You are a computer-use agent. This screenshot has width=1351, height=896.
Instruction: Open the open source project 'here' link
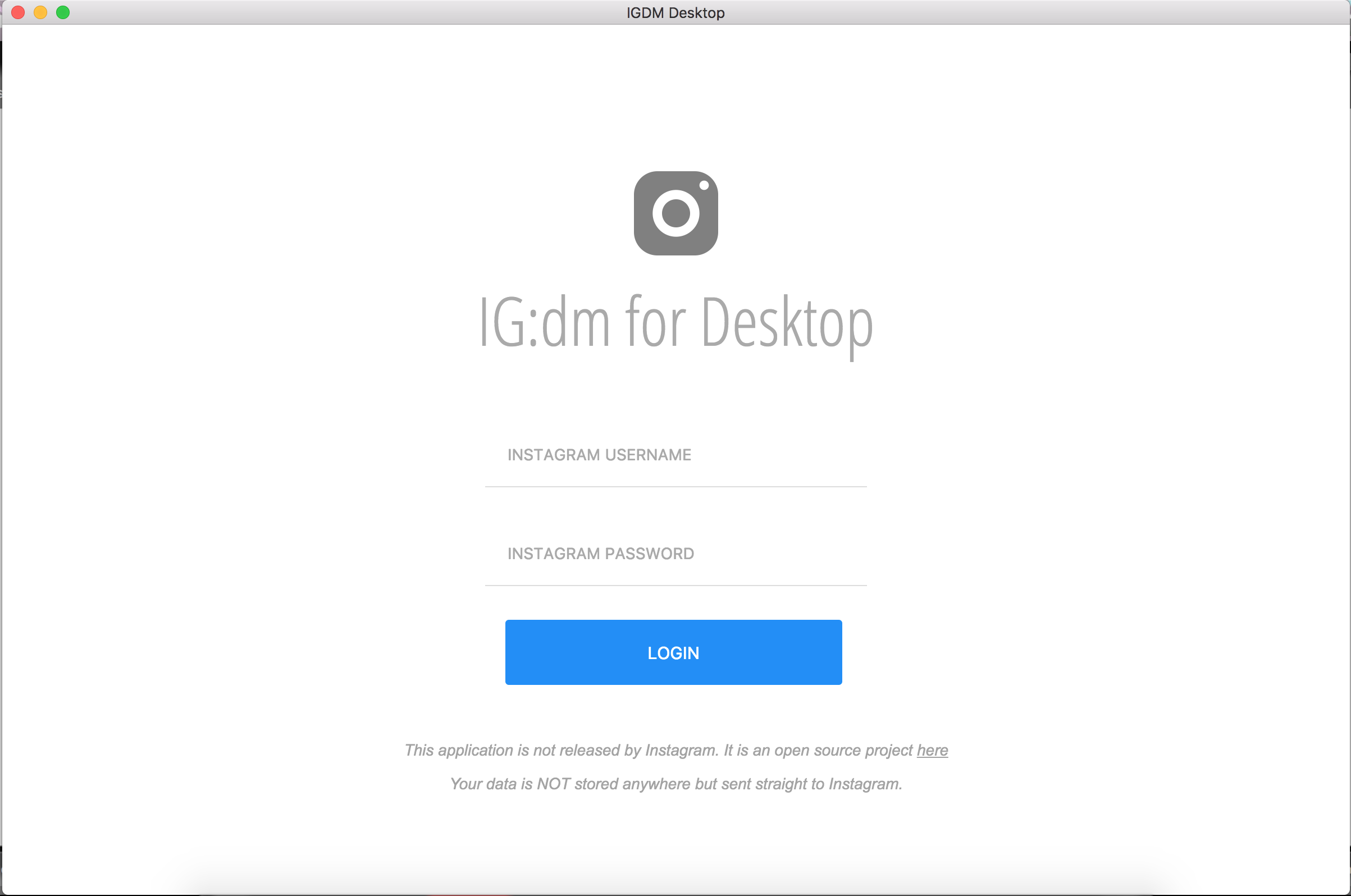point(932,750)
